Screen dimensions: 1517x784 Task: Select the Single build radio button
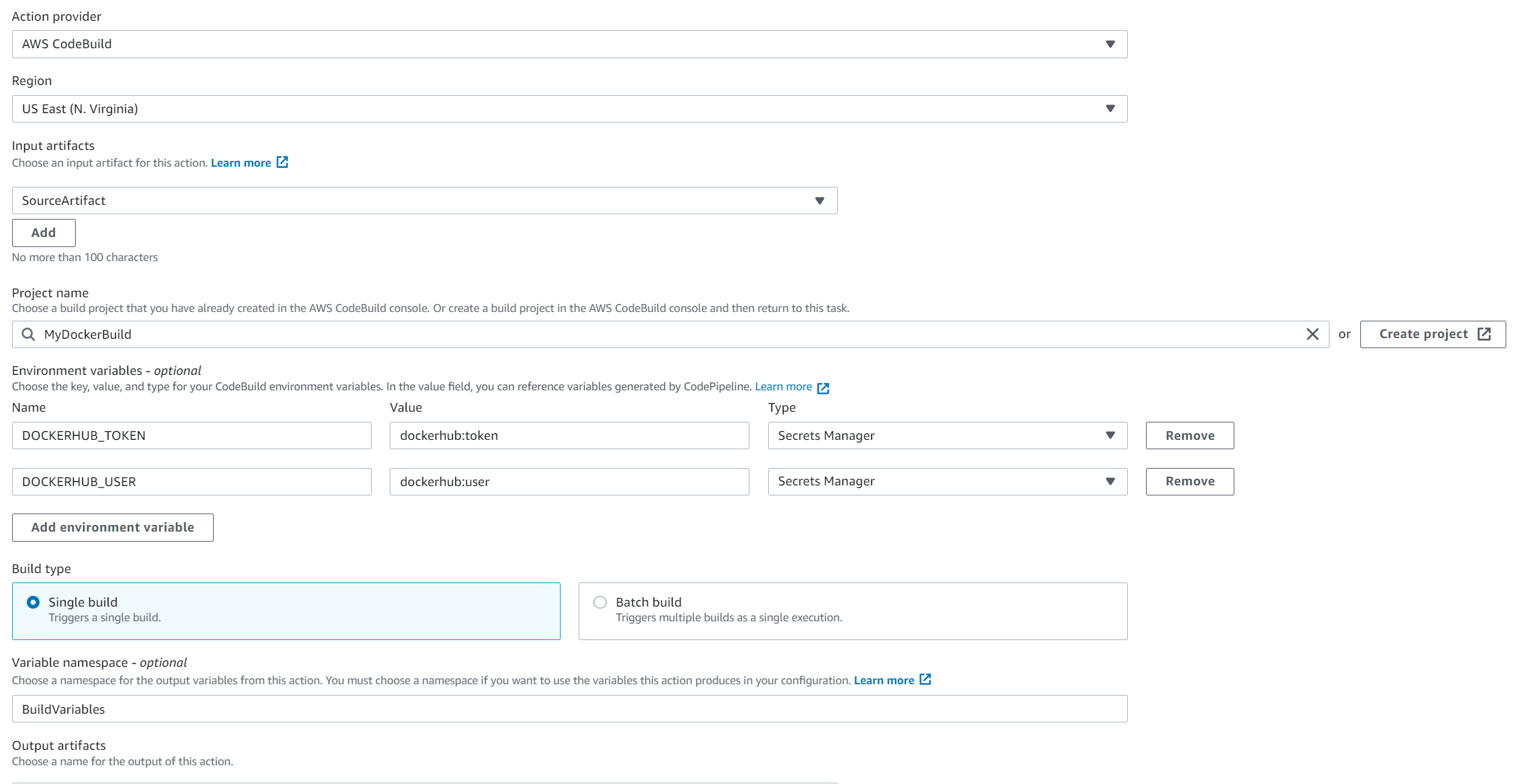point(33,602)
